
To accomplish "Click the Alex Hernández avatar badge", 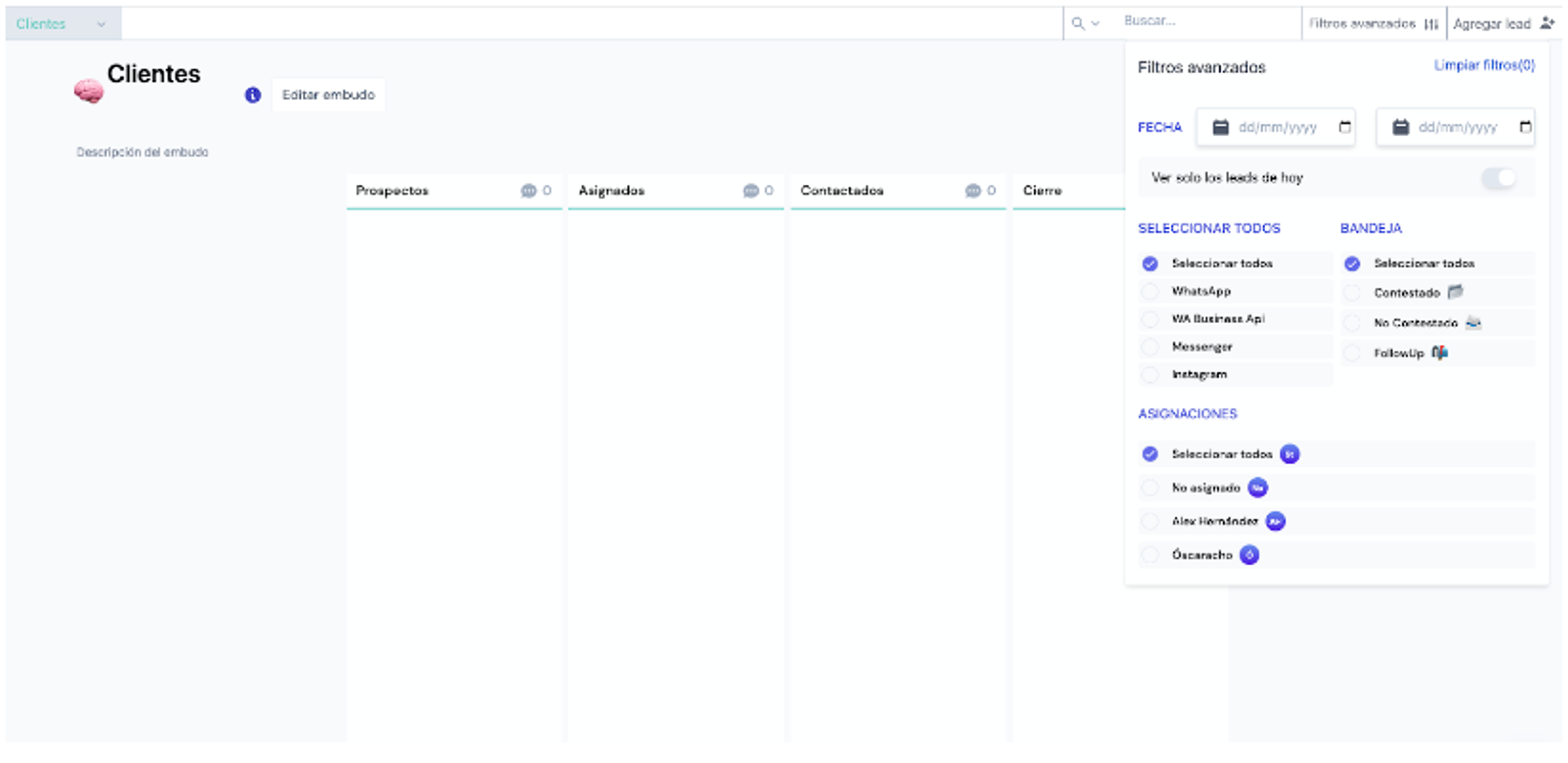I will 1275,521.
